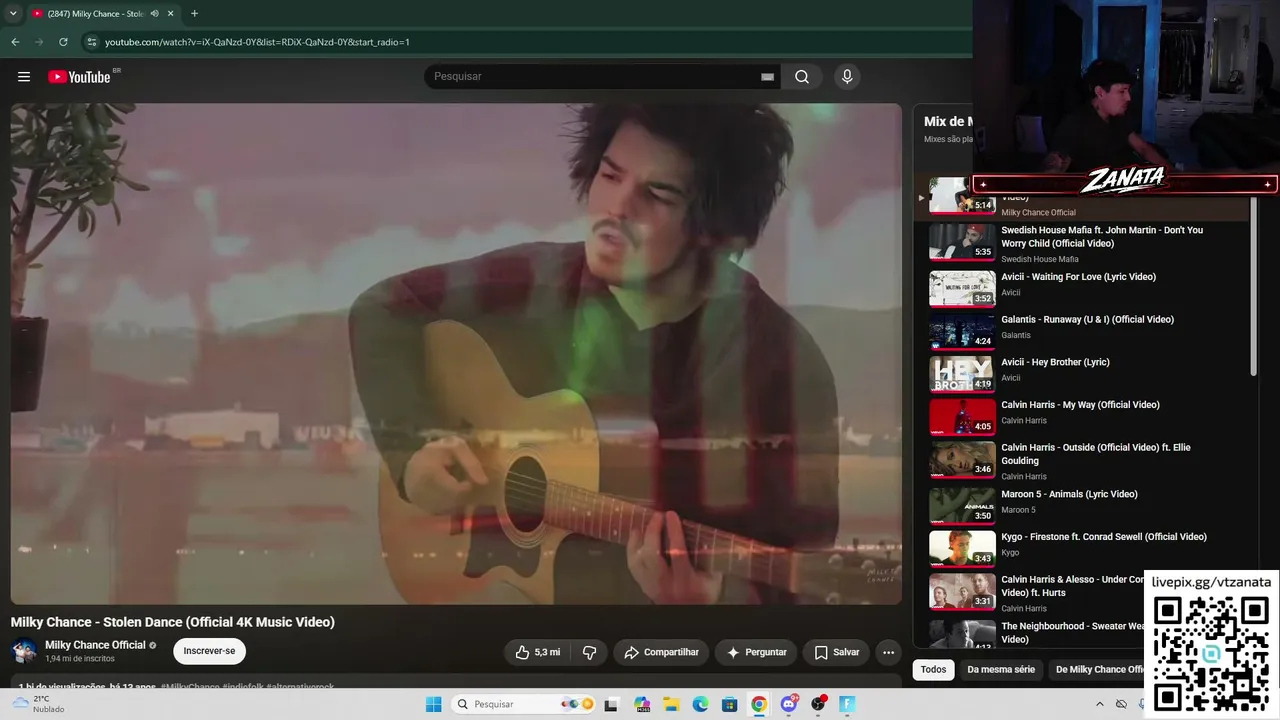Close the Milky Chance browser tab
This screenshot has height=720, width=1280.
click(171, 14)
